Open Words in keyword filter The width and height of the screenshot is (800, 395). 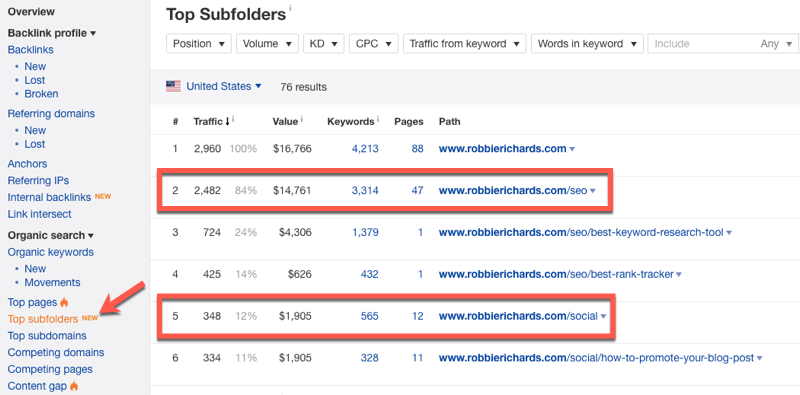click(587, 44)
